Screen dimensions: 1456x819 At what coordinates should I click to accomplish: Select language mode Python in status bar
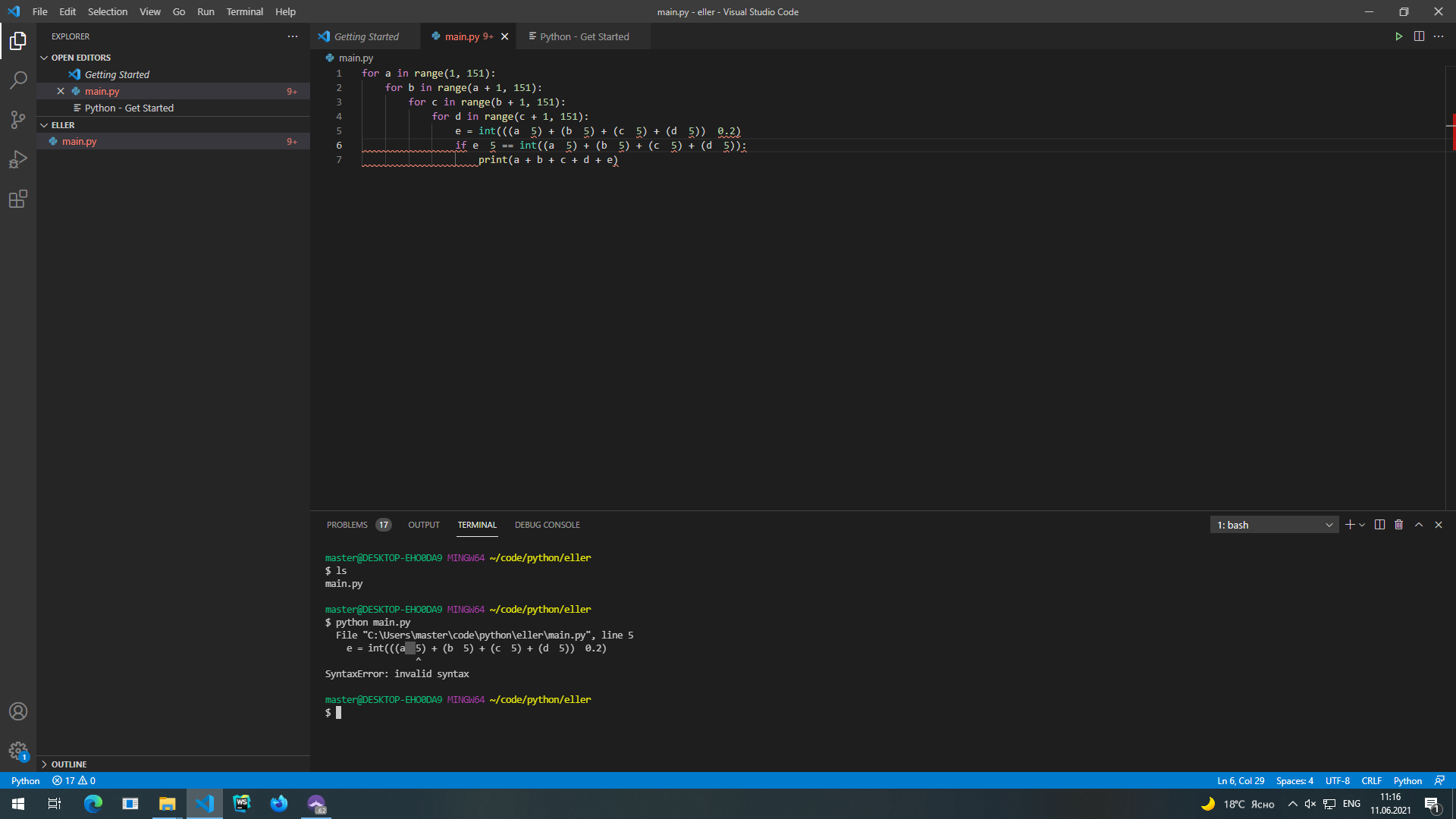click(1407, 780)
